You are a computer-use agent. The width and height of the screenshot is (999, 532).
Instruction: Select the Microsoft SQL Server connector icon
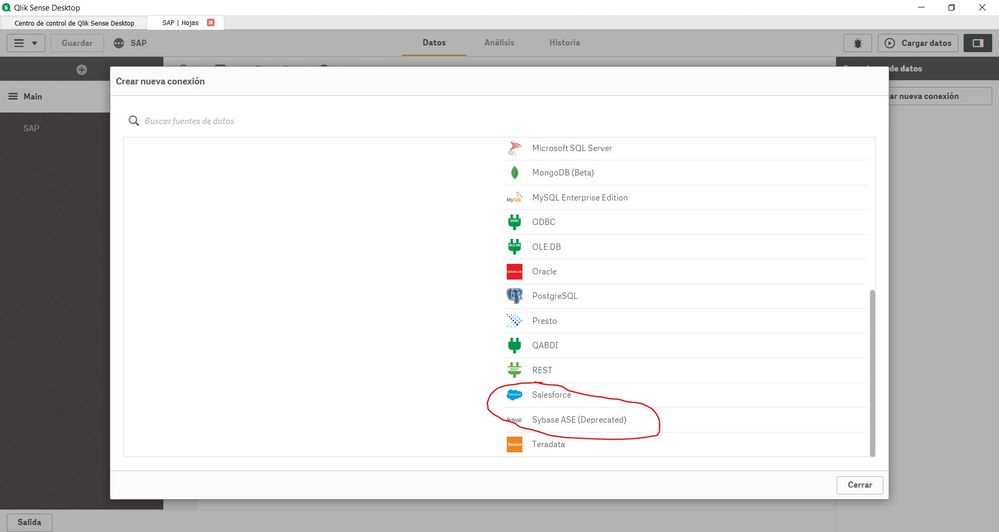514,148
